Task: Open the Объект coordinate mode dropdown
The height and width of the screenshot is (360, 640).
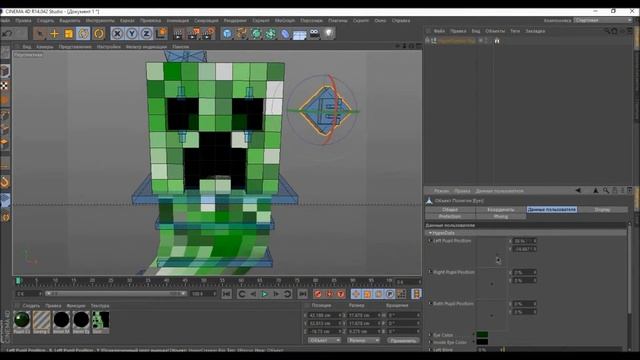Action: tap(324, 340)
